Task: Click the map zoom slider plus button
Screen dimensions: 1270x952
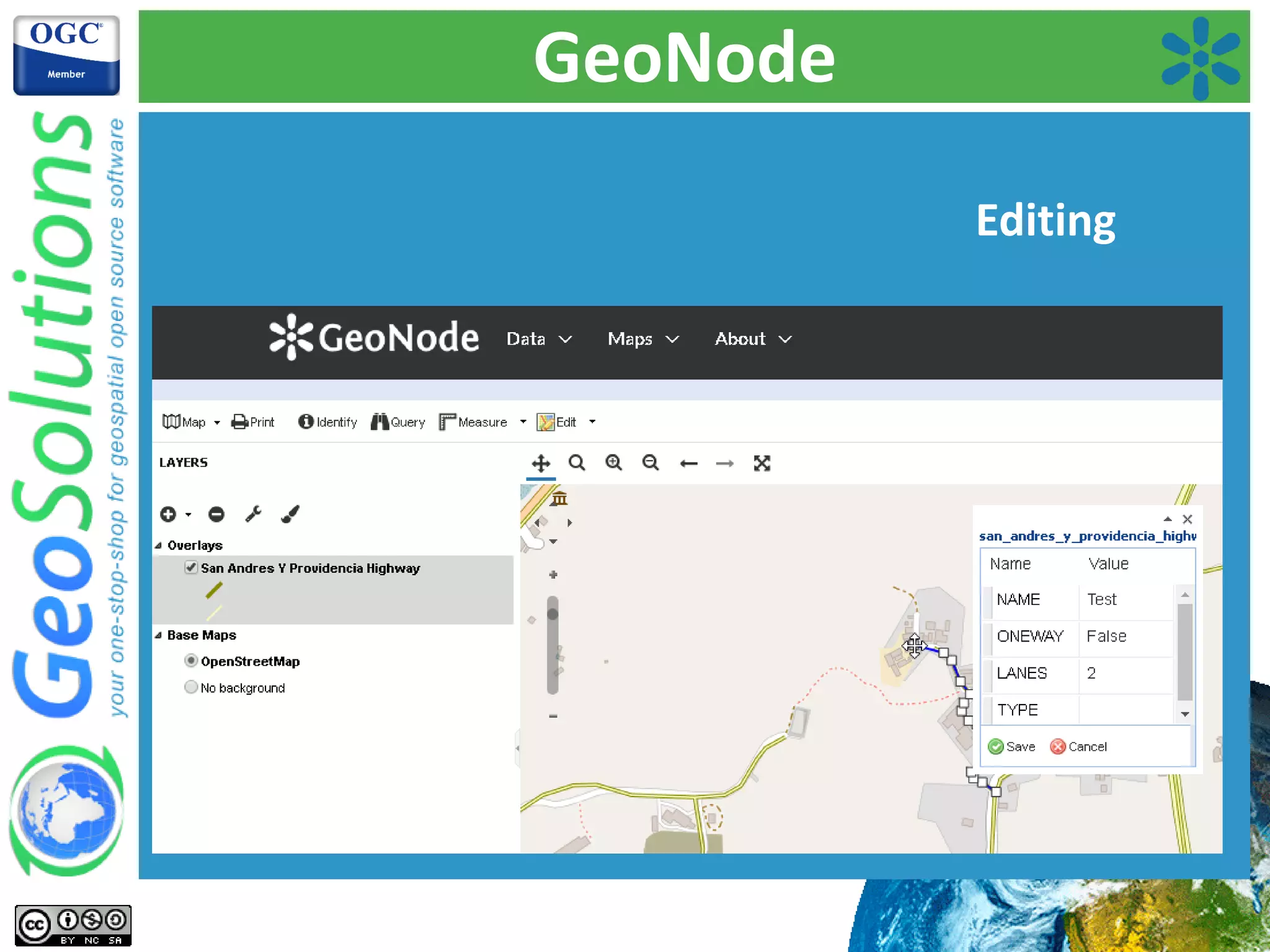Action: pyautogui.click(x=553, y=575)
